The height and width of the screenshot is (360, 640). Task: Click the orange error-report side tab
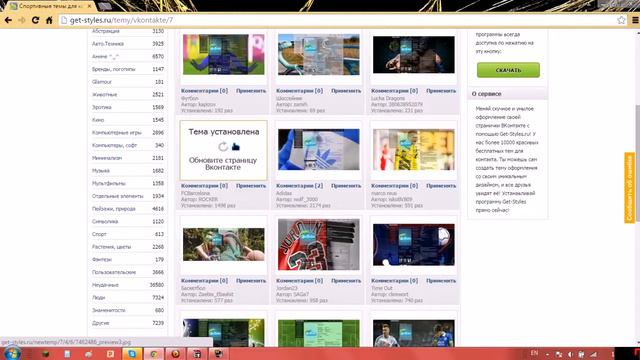[629, 188]
